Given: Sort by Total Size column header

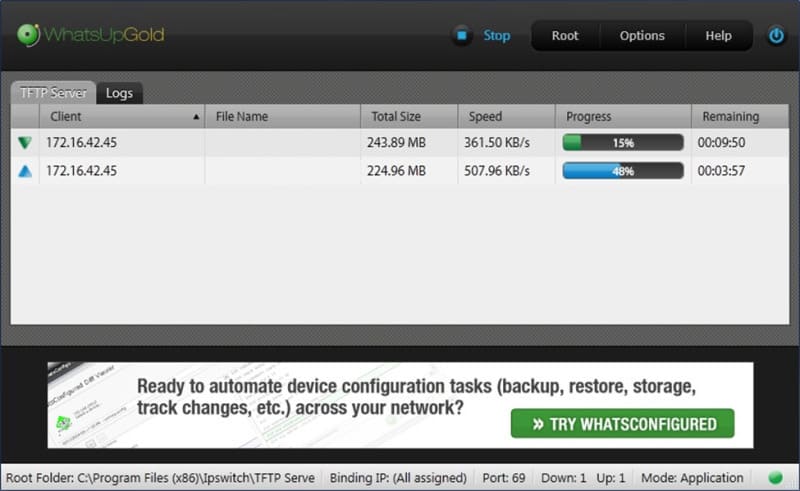Looking at the screenshot, I should click(x=409, y=117).
